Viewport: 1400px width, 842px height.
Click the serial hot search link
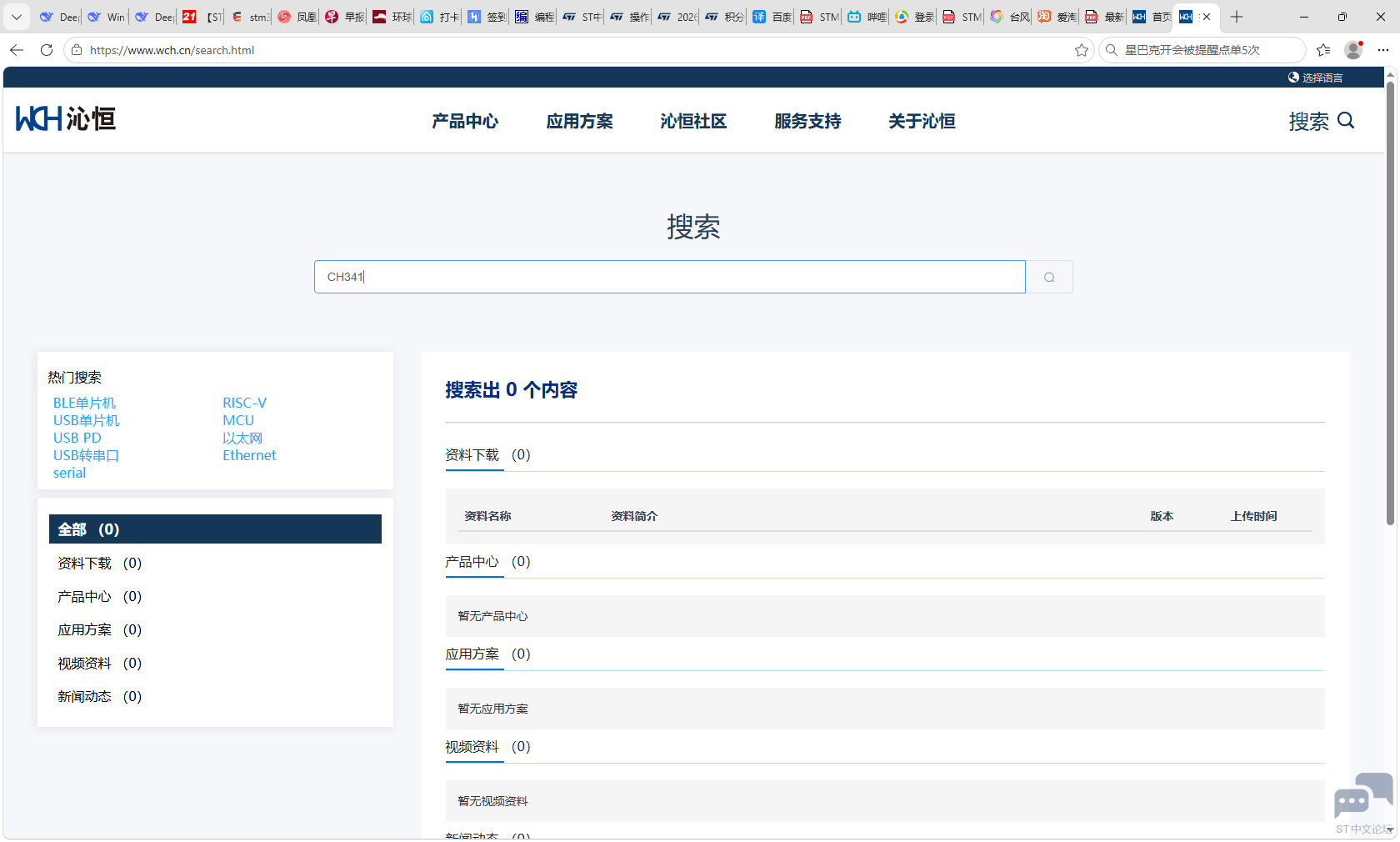click(x=69, y=473)
